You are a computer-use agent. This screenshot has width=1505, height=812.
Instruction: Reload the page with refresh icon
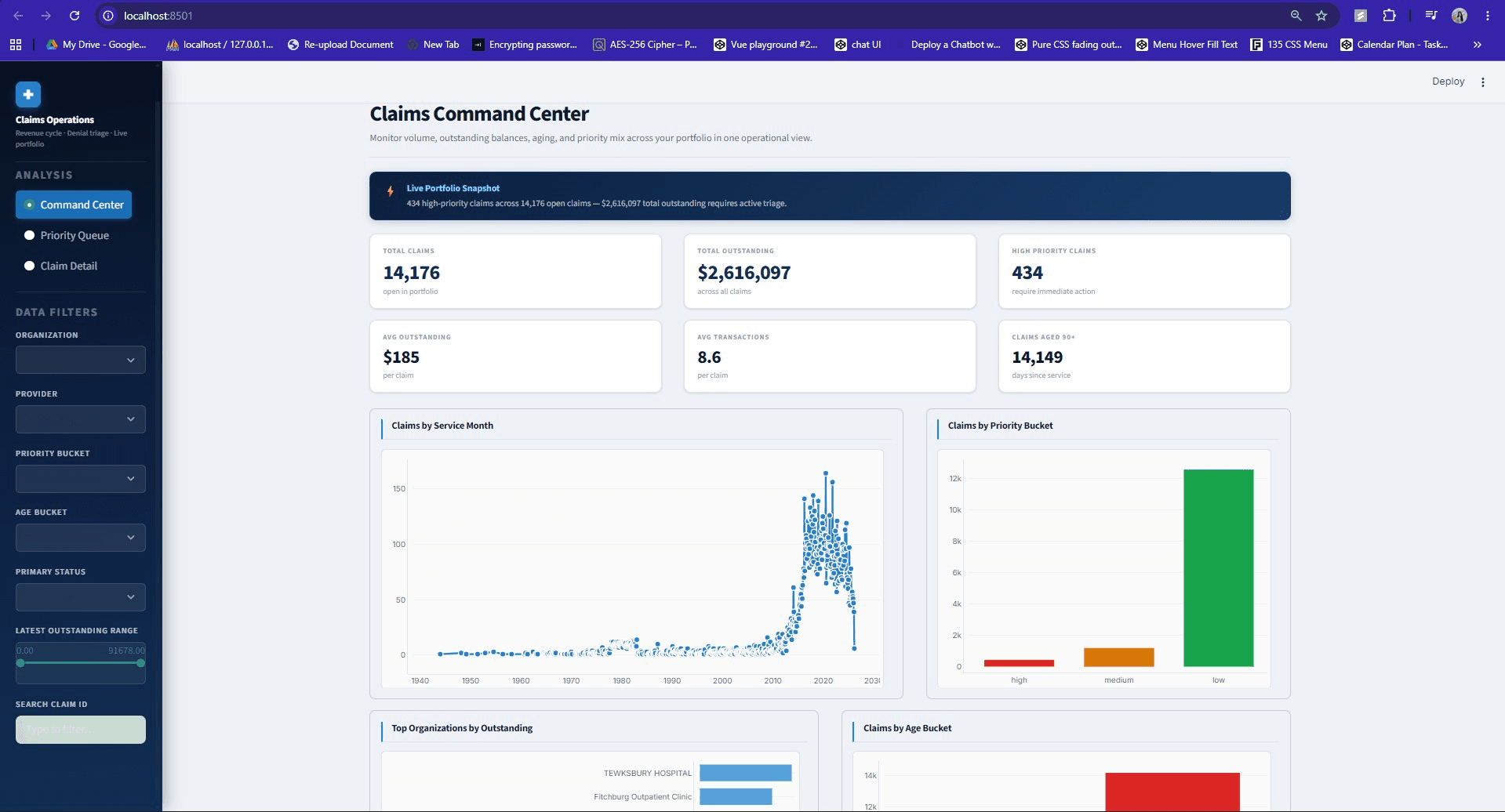(75, 16)
